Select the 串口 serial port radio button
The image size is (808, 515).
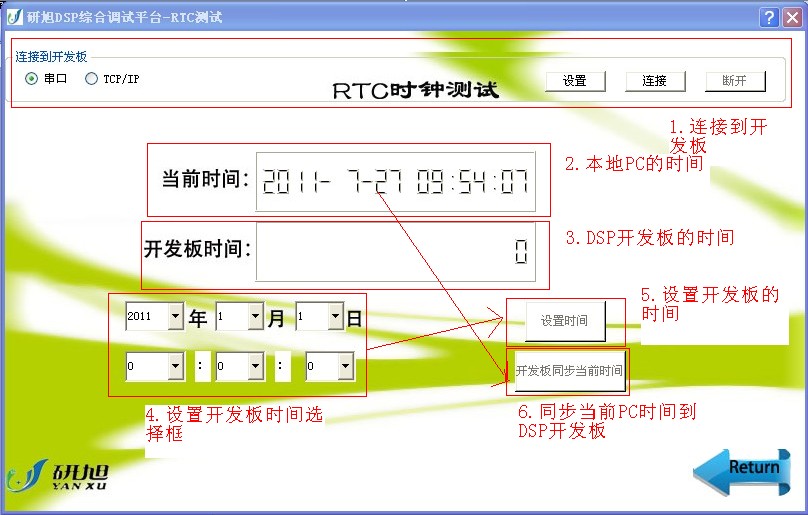coord(32,79)
